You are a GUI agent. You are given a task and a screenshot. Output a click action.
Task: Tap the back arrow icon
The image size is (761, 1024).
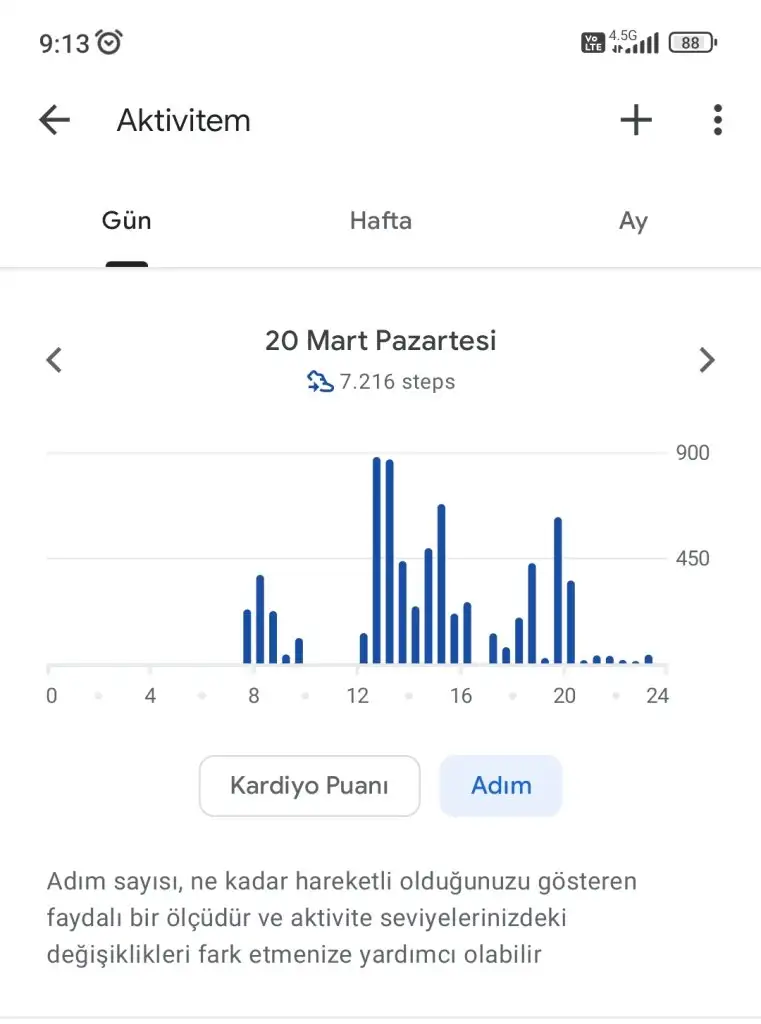54,121
